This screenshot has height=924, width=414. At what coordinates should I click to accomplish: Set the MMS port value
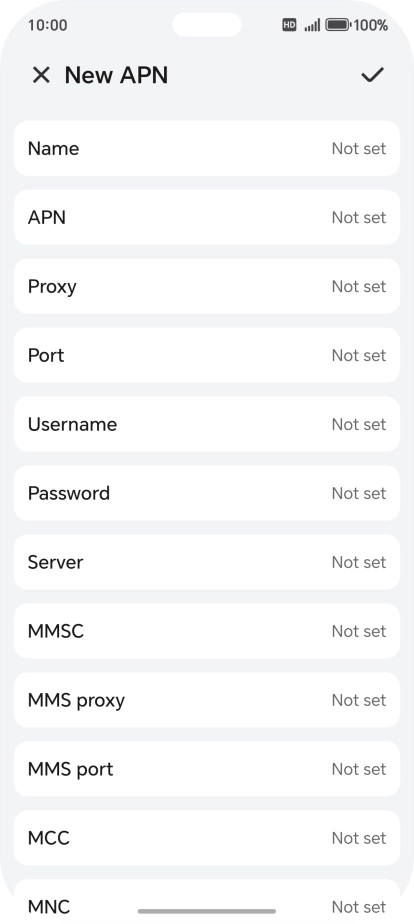point(207,769)
